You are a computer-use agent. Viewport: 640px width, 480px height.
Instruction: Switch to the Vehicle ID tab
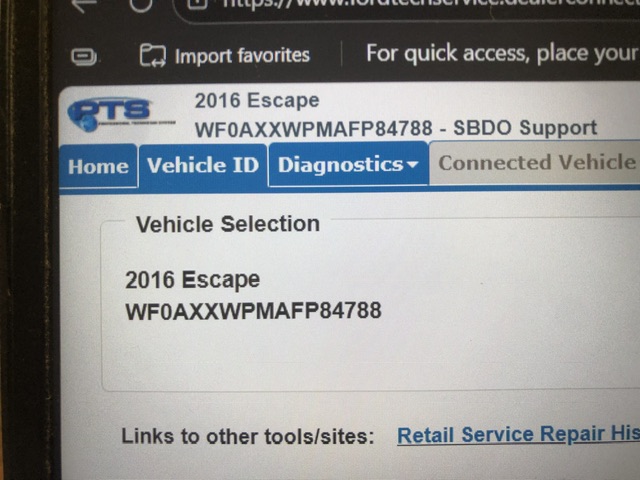coord(203,165)
